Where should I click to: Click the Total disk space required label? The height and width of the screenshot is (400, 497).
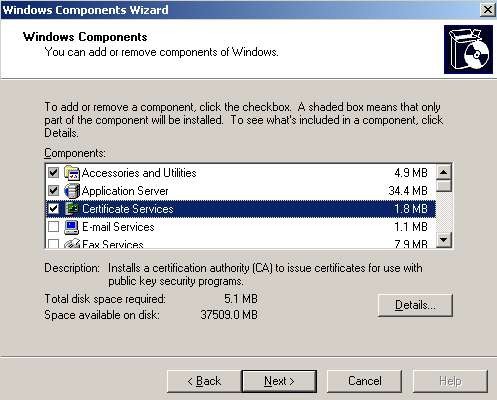click(105, 299)
